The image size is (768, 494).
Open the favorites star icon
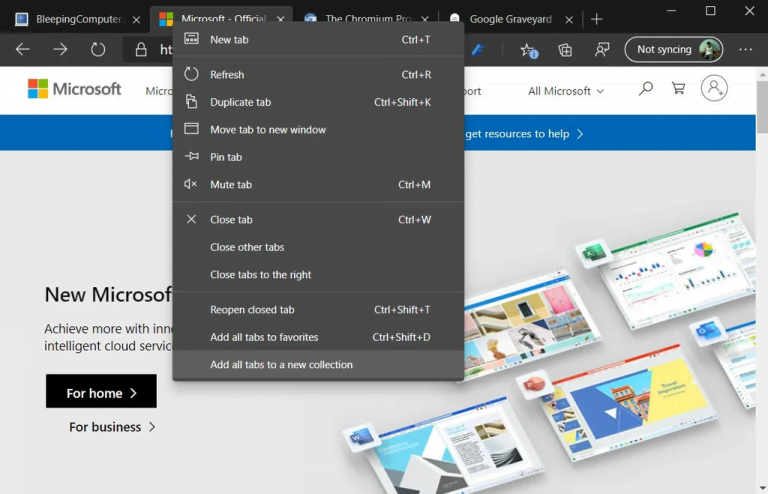click(528, 50)
